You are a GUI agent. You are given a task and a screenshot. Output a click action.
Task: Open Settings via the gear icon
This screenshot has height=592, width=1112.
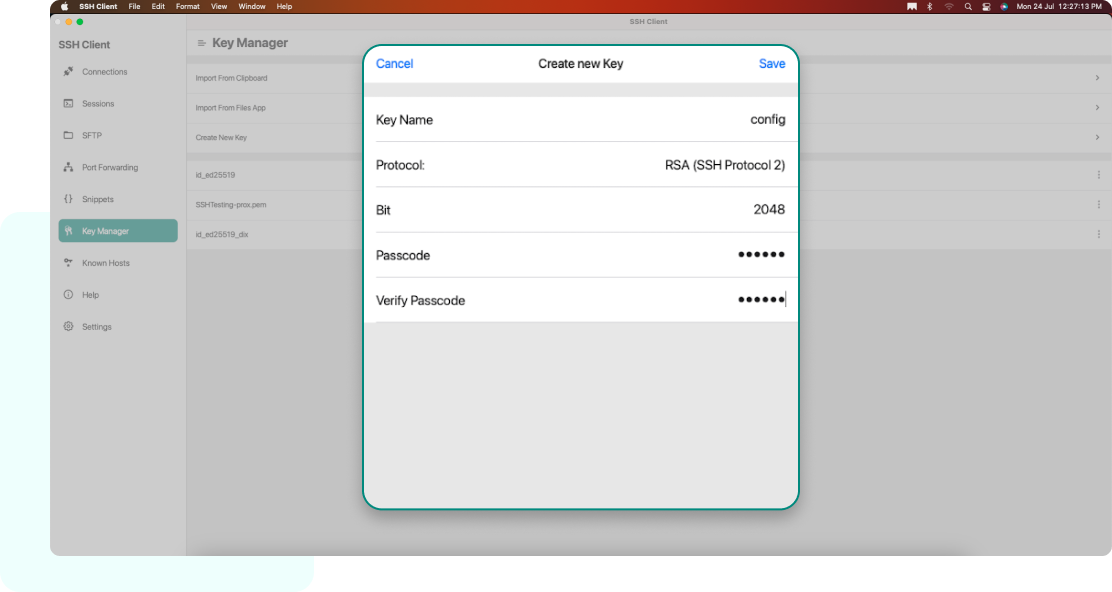pos(68,327)
